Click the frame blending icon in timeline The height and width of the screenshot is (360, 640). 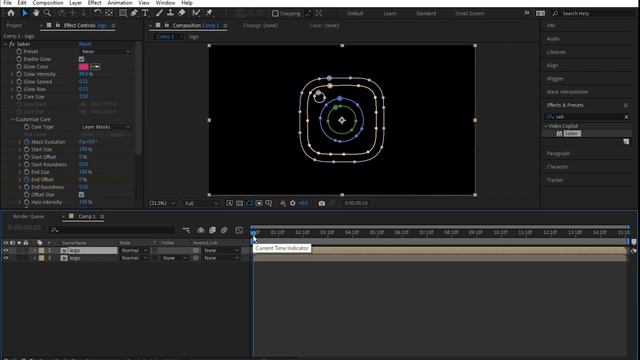tap(212, 230)
